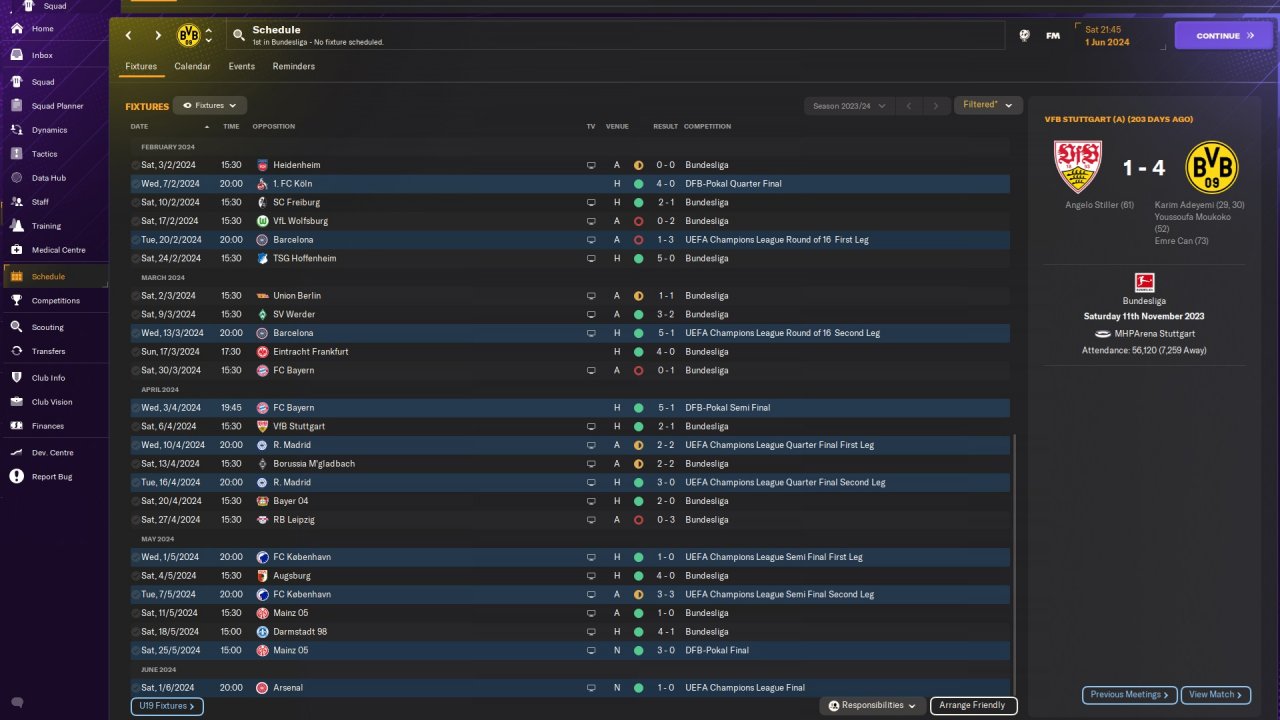
Task: Click the fixtures list vertical scrollbar
Action: point(1014,564)
